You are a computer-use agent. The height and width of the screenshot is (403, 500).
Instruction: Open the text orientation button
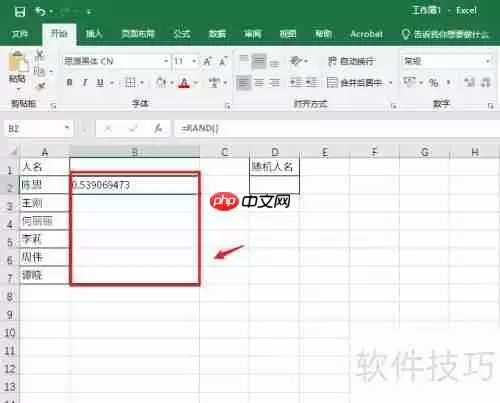(296, 61)
